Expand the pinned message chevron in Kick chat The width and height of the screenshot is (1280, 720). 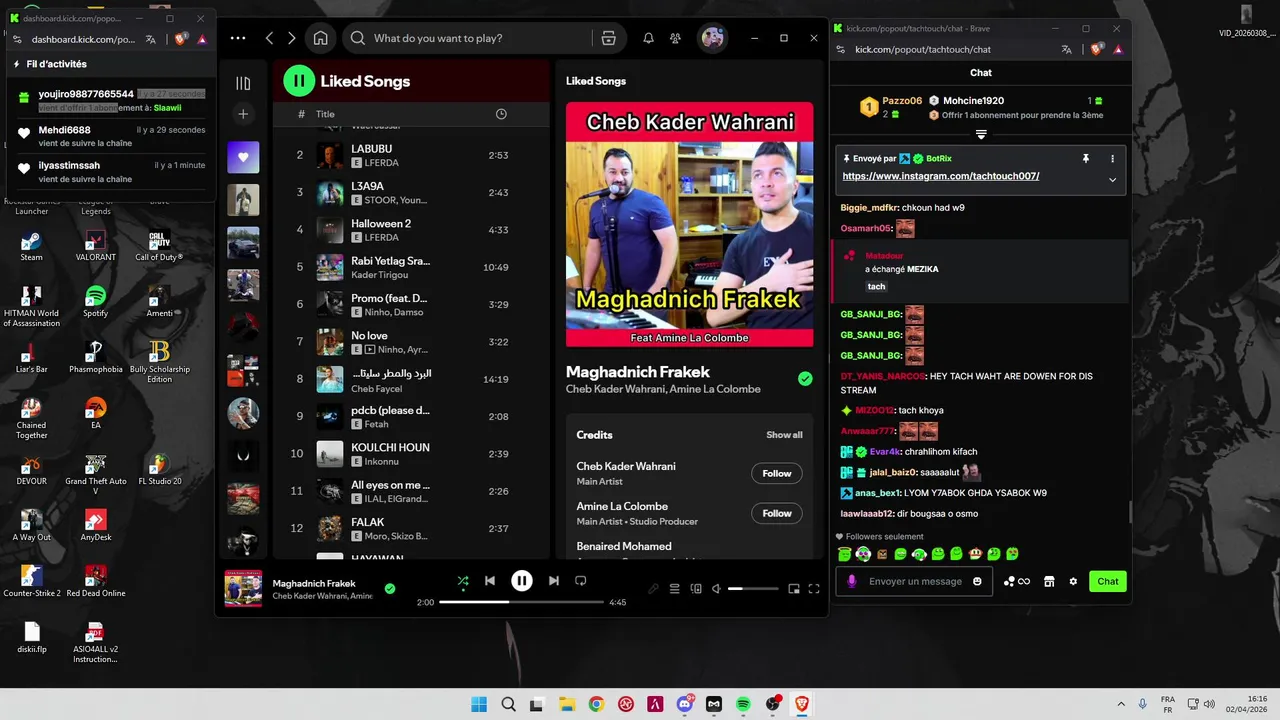click(1112, 180)
